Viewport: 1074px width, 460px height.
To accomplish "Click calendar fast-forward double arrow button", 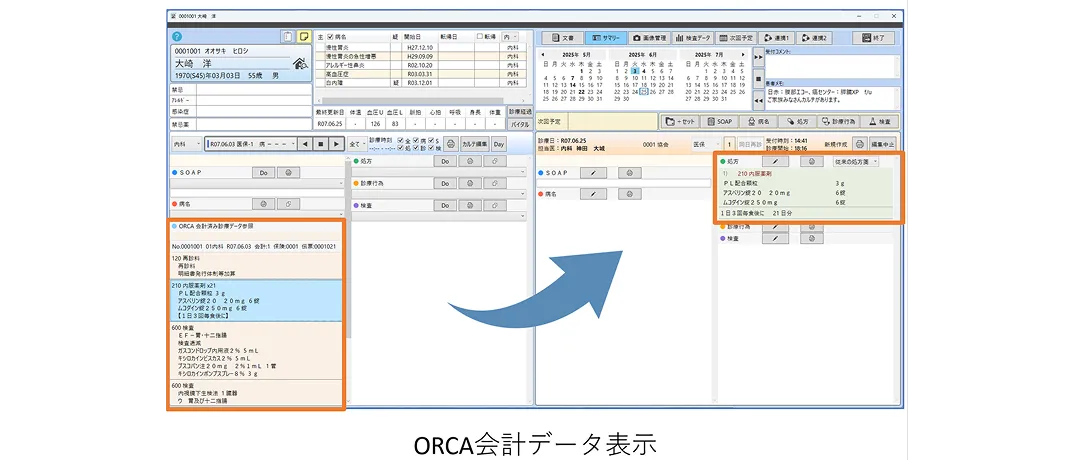I will click(x=758, y=58).
